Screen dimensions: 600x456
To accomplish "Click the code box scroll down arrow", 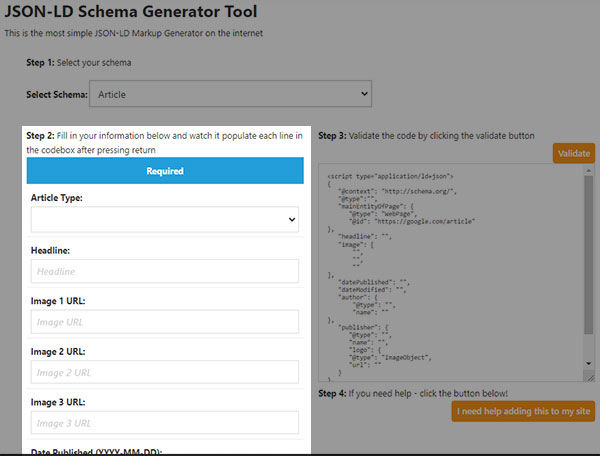I will (x=589, y=363).
